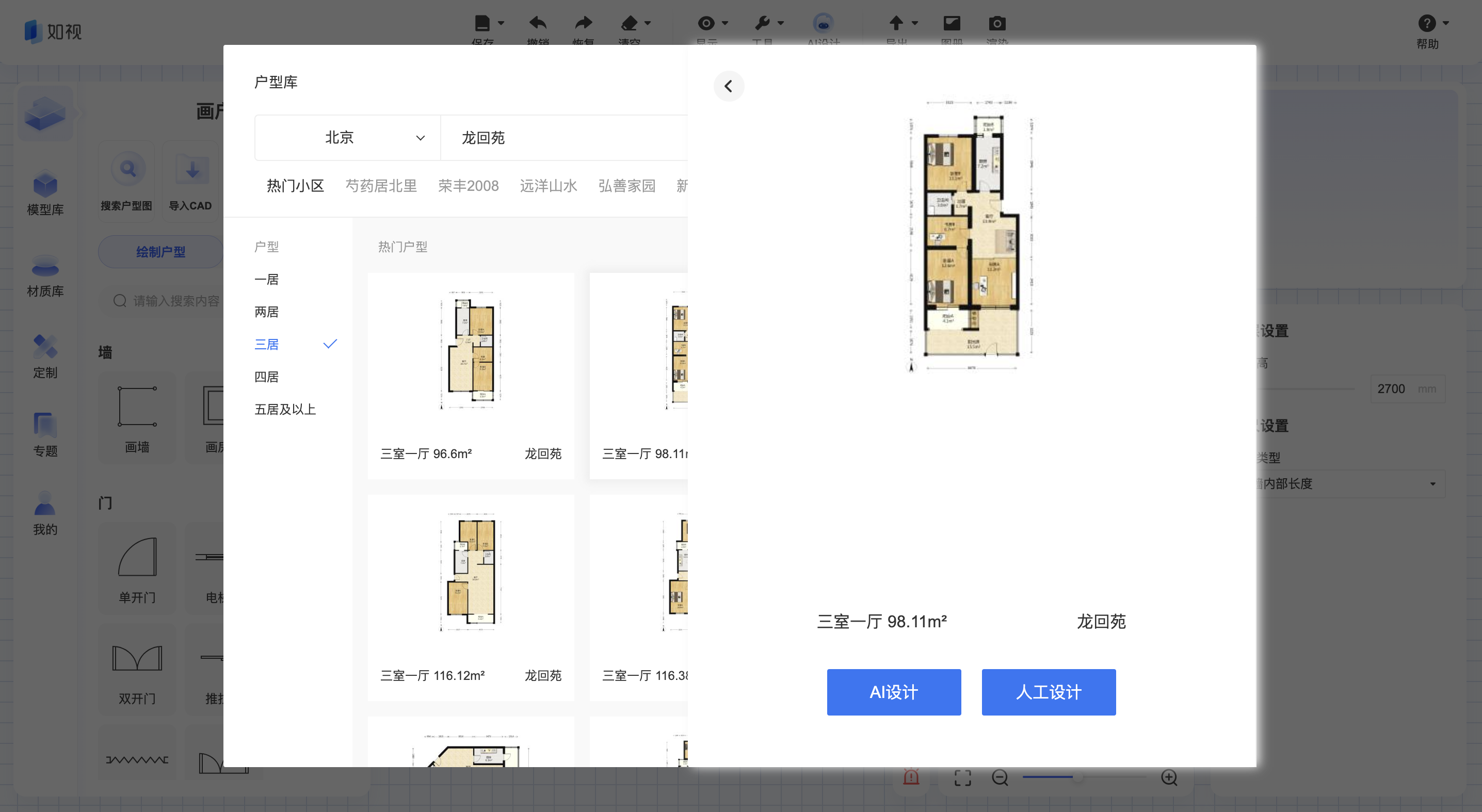Click the Undo (撤销) toolbar icon
The image size is (1482, 812).
[537, 24]
